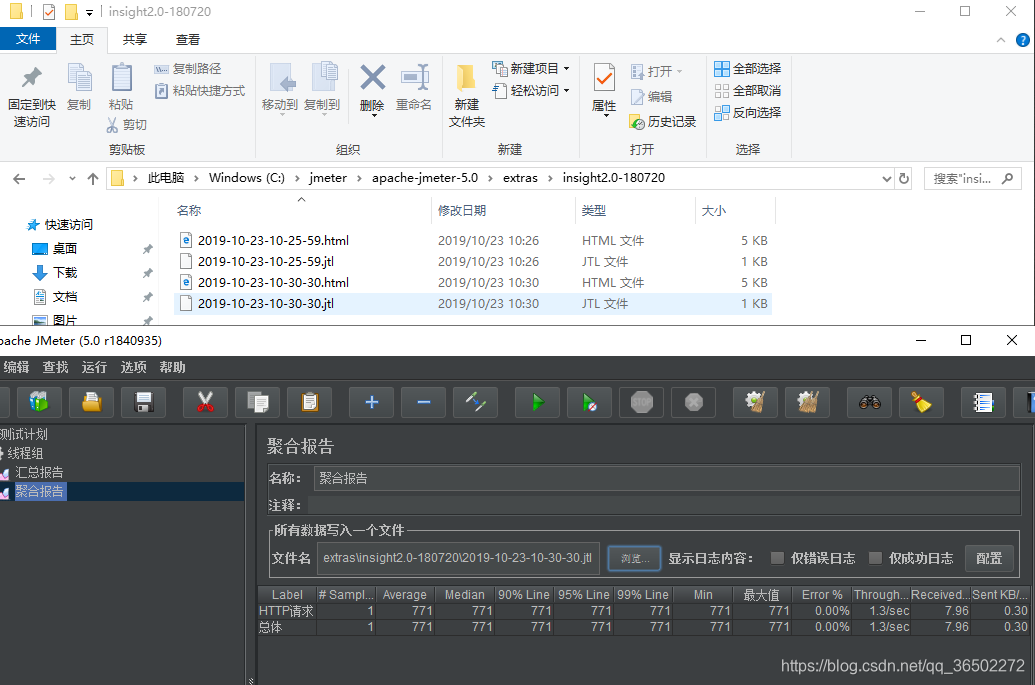
Task: Click the Explorer search box
Action: point(972,179)
